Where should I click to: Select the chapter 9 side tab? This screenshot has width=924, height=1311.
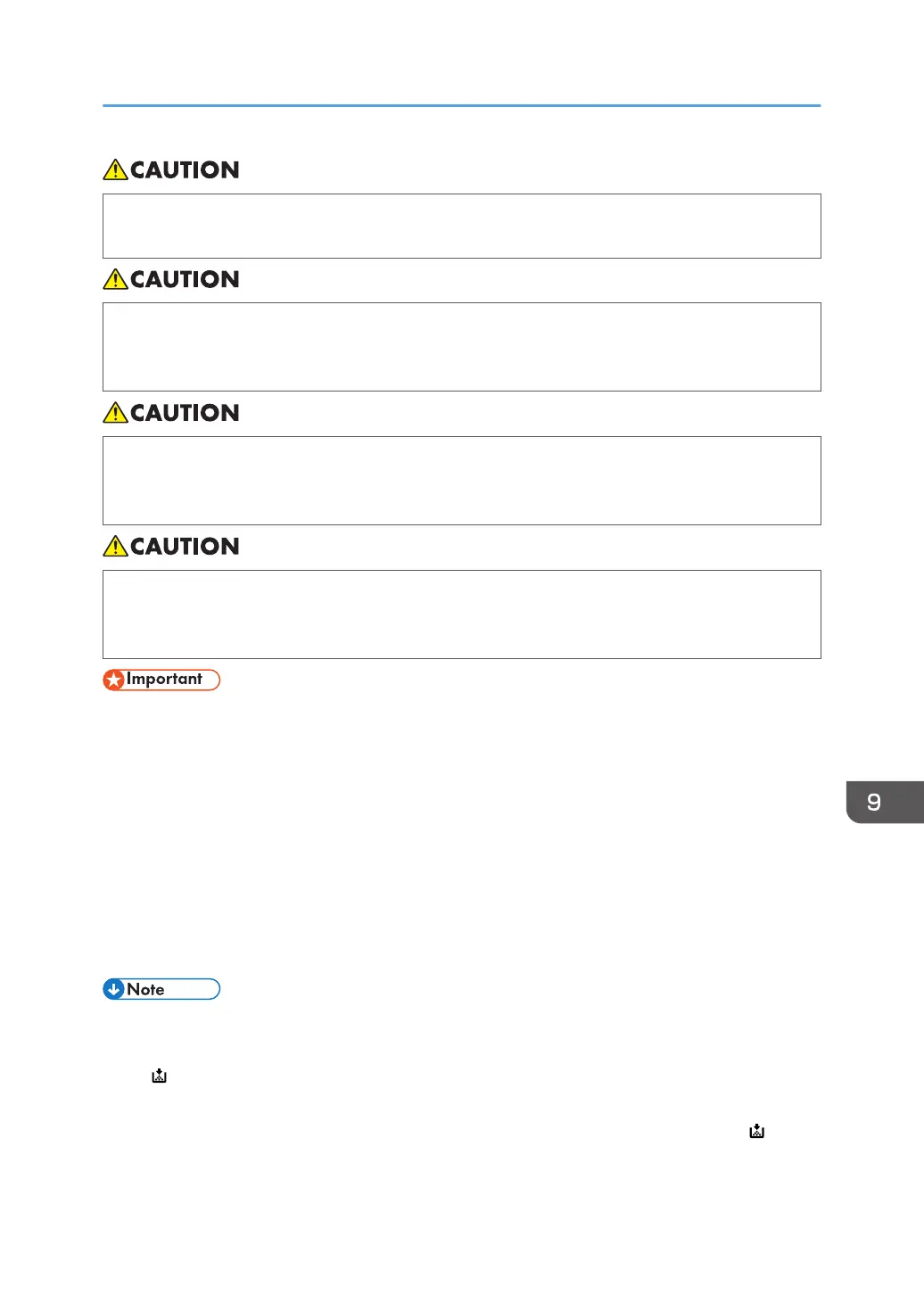(885, 802)
